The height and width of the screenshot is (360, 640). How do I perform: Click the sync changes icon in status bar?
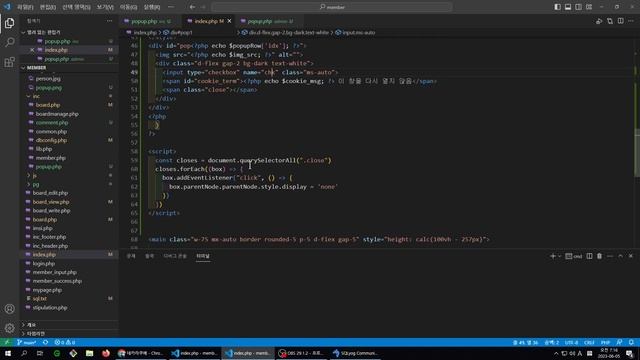(x=45, y=342)
